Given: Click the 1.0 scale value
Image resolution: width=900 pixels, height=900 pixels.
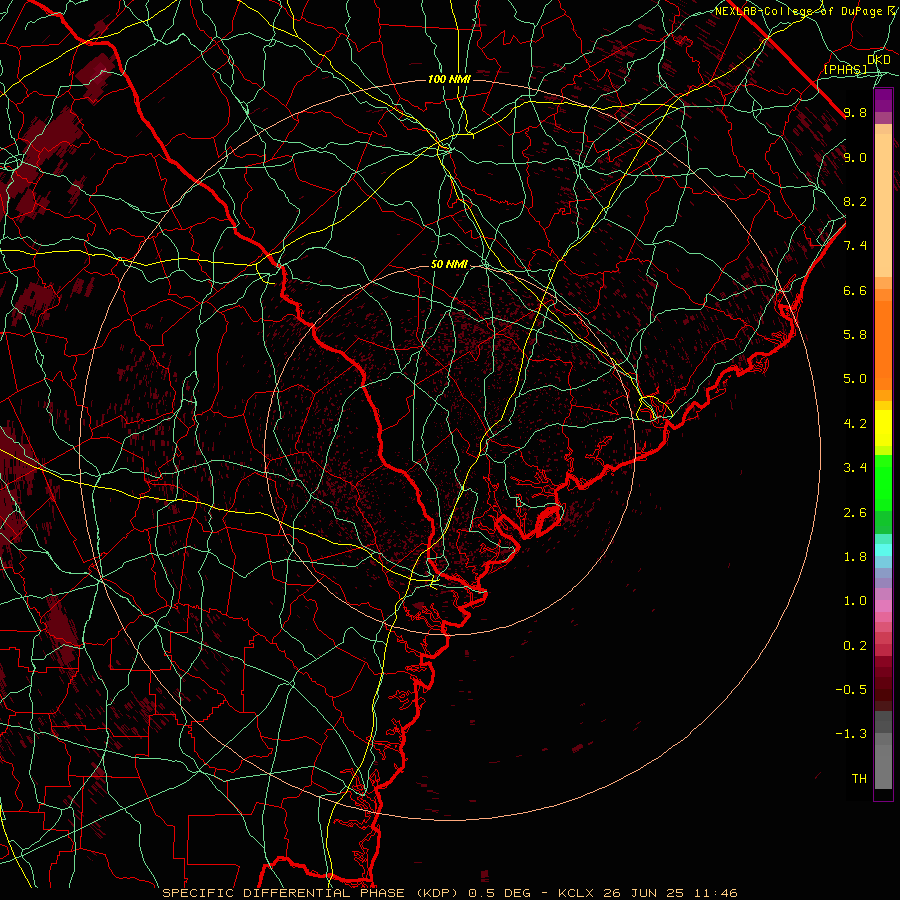Looking at the screenshot, I should [x=855, y=602].
